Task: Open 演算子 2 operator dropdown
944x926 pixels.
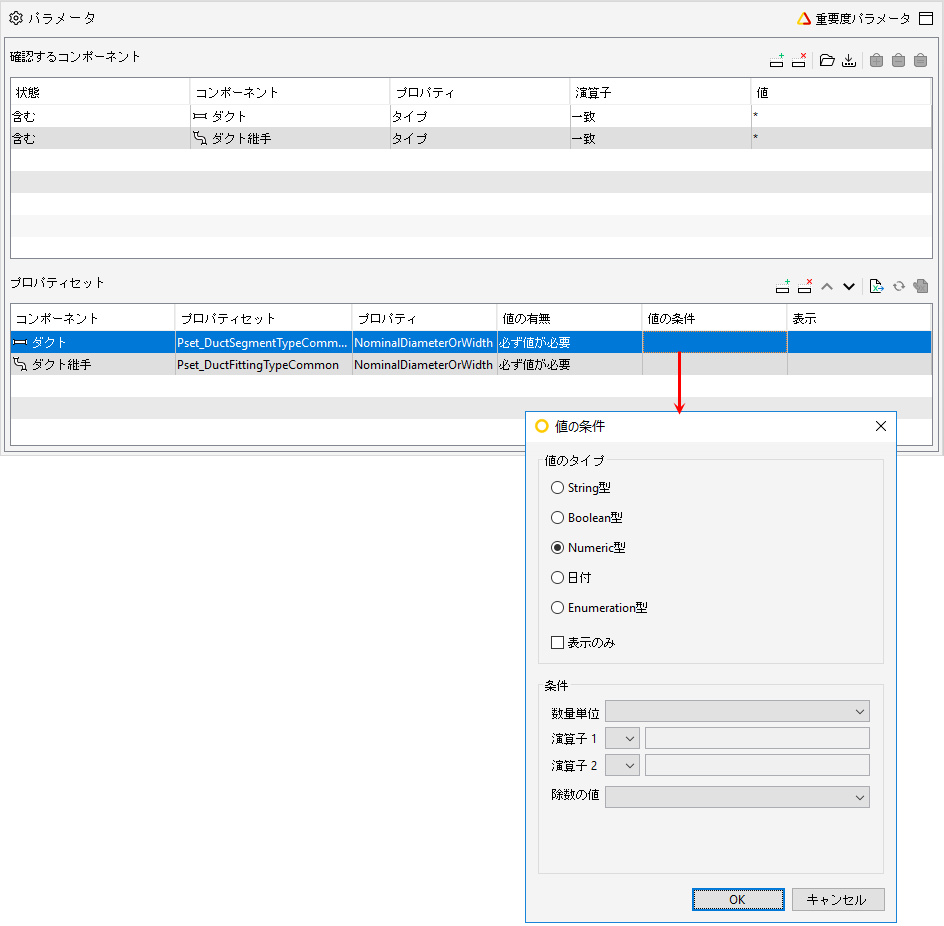Action: [x=623, y=765]
